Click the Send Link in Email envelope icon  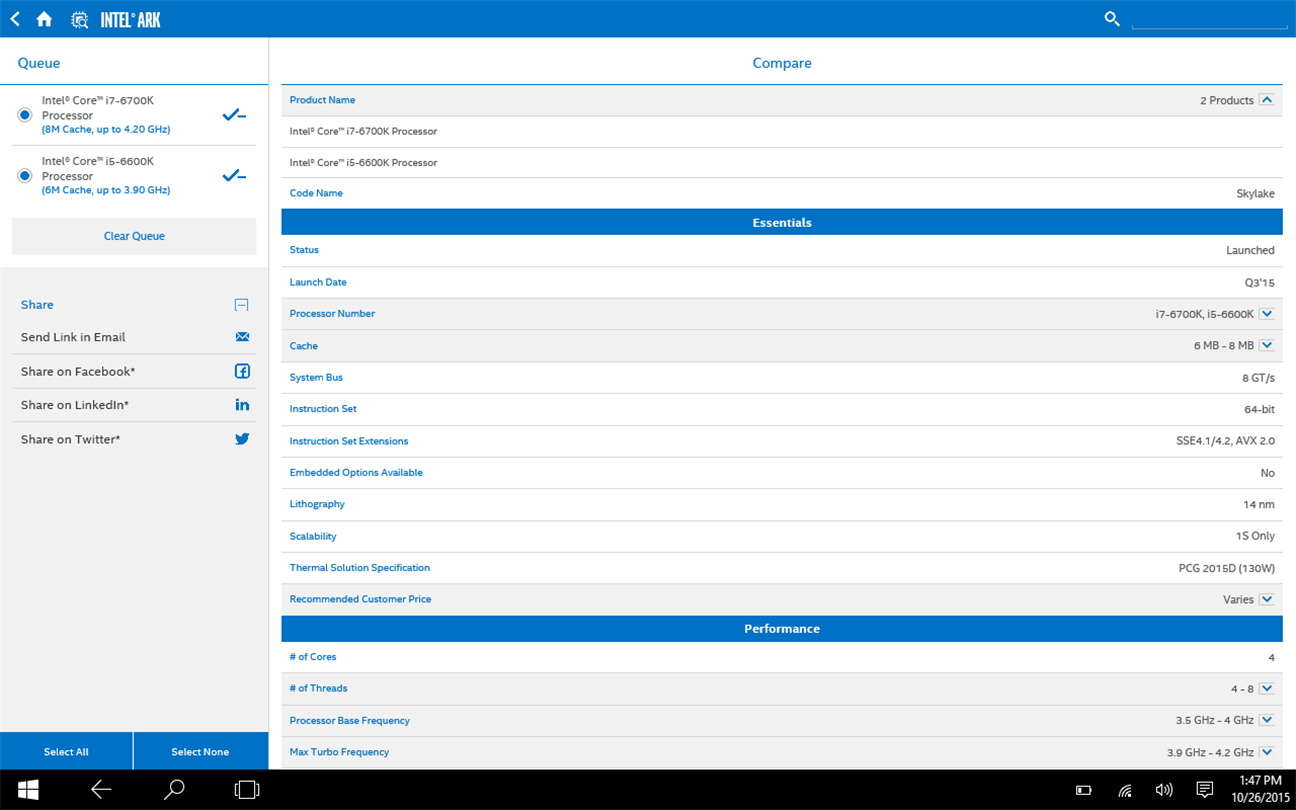[x=242, y=337]
